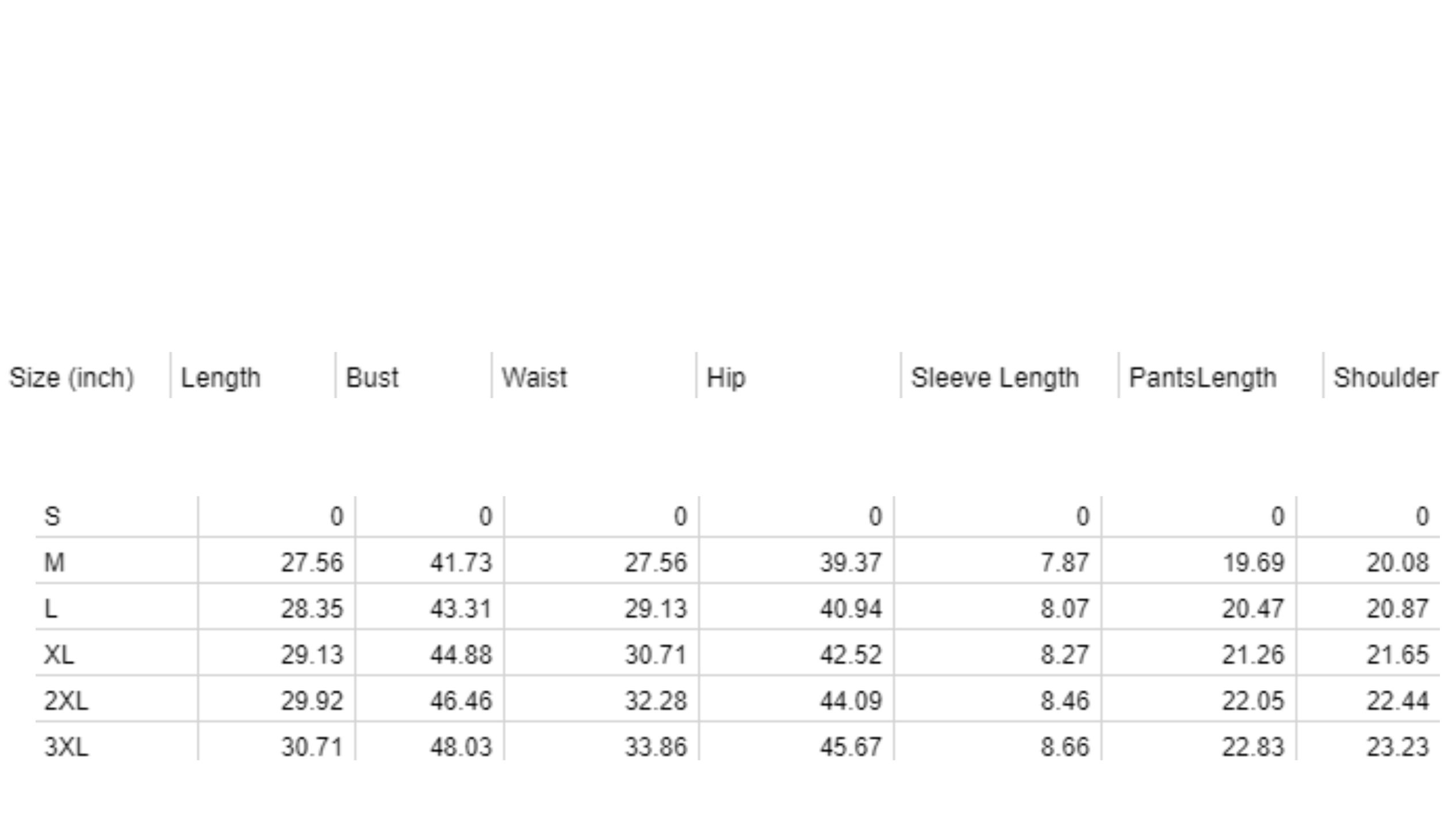Click the XL sleeve length value 8.27
Image resolution: width=1456 pixels, height=819 pixels.
1064,655
